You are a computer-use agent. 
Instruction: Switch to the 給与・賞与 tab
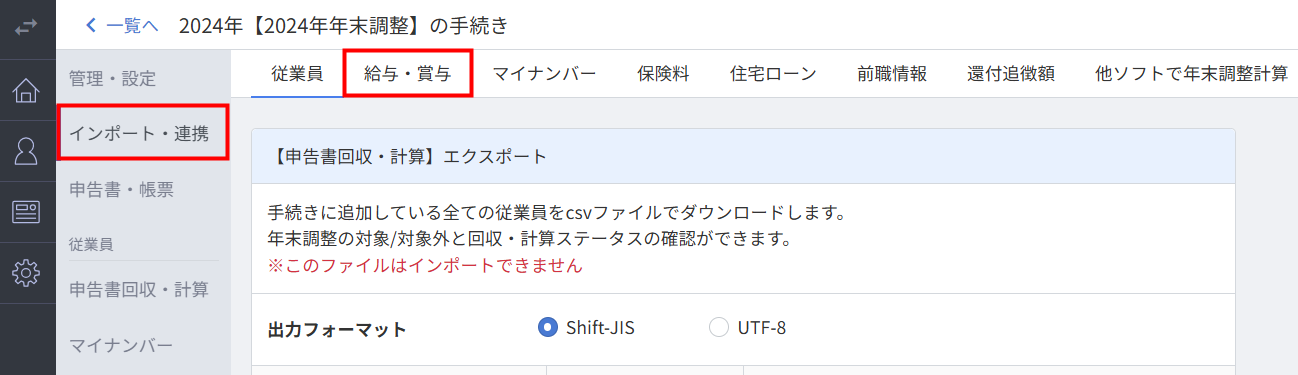point(408,73)
